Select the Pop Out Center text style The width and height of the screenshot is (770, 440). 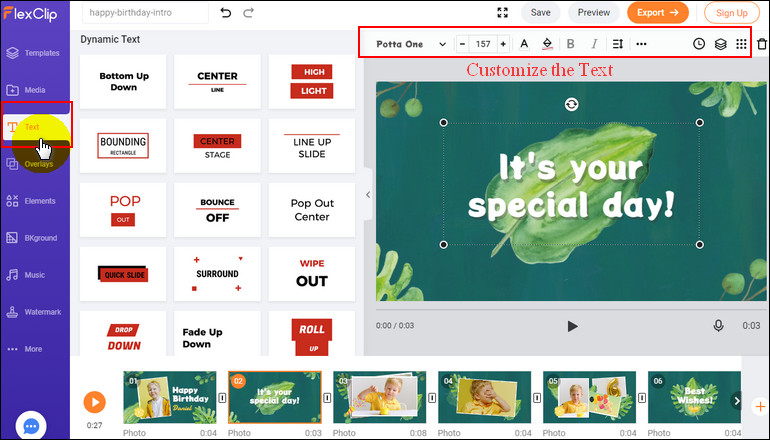click(312, 210)
